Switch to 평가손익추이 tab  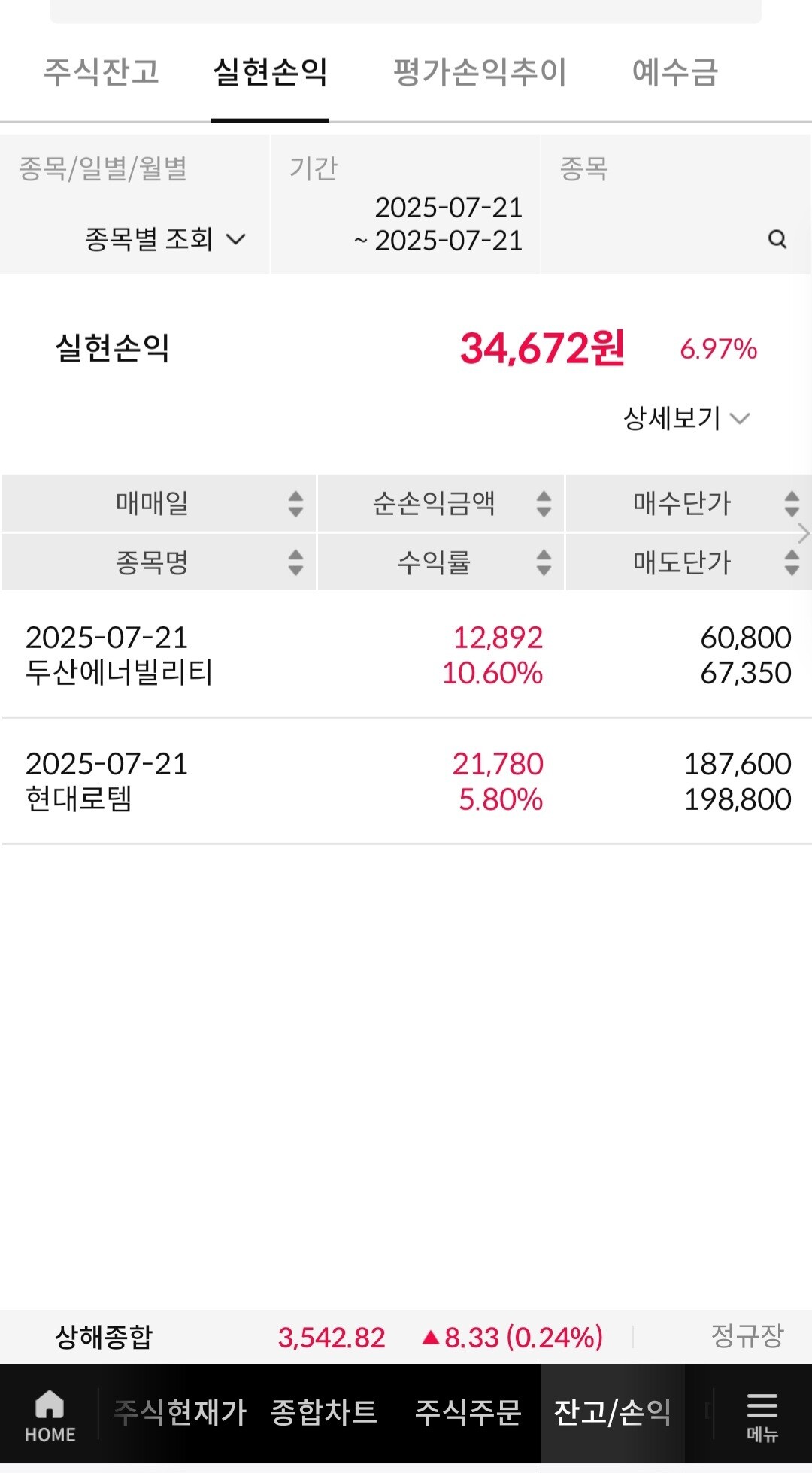[480, 72]
